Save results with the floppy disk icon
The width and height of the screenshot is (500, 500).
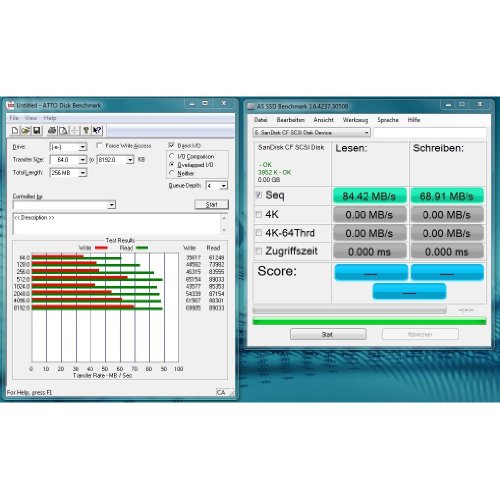[x=37, y=130]
